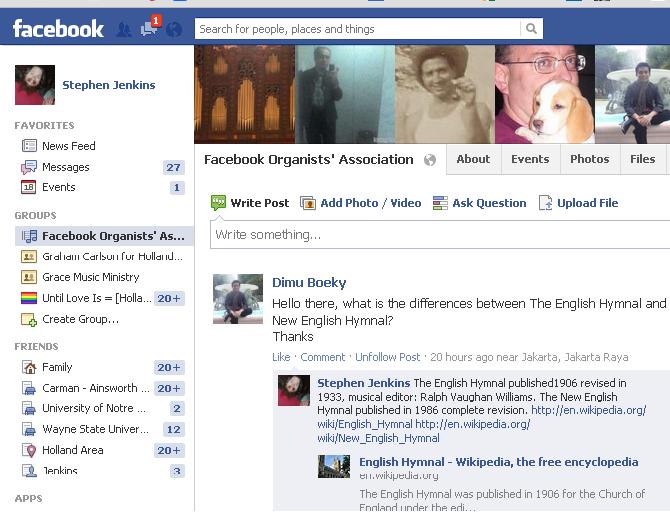
Task: Click the Wayne State 12 count badge
Action: (173, 429)
